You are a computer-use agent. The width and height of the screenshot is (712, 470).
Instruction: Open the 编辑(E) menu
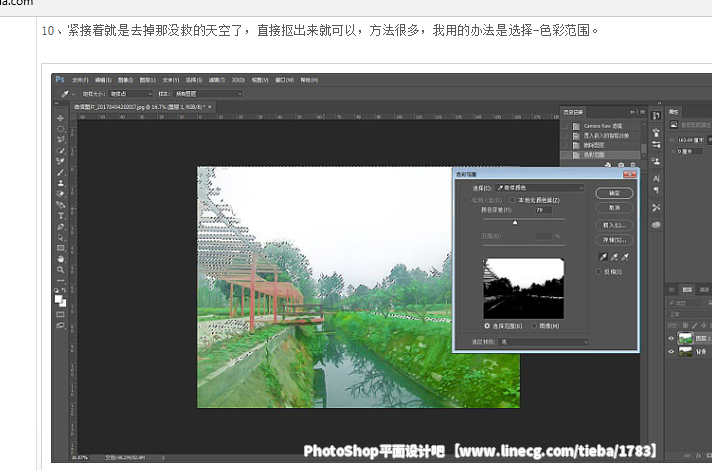(103, 80)
